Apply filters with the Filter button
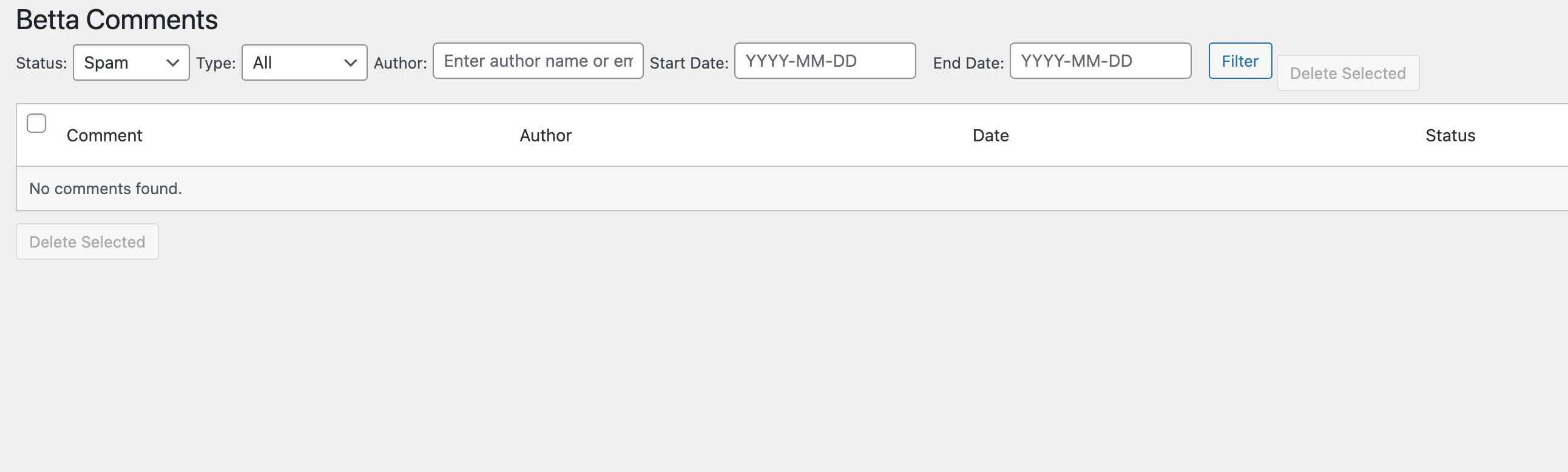This screenshot has width=1568, height=472. pos(1240,61)
